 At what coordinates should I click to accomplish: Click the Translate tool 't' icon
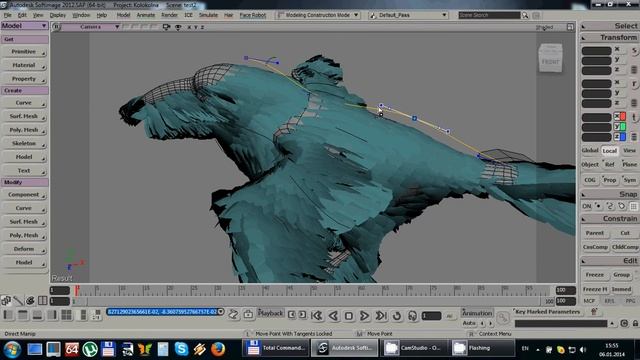pyautogui.click(x=634, y=118)
